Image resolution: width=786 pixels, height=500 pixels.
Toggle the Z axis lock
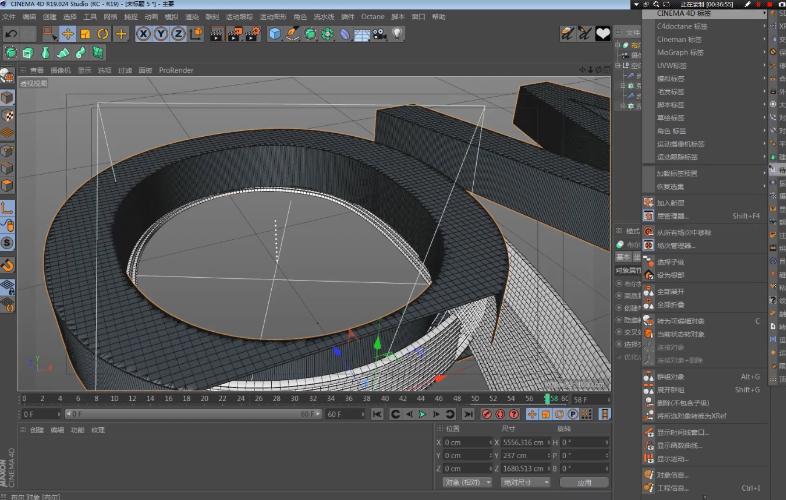[178, 33]
